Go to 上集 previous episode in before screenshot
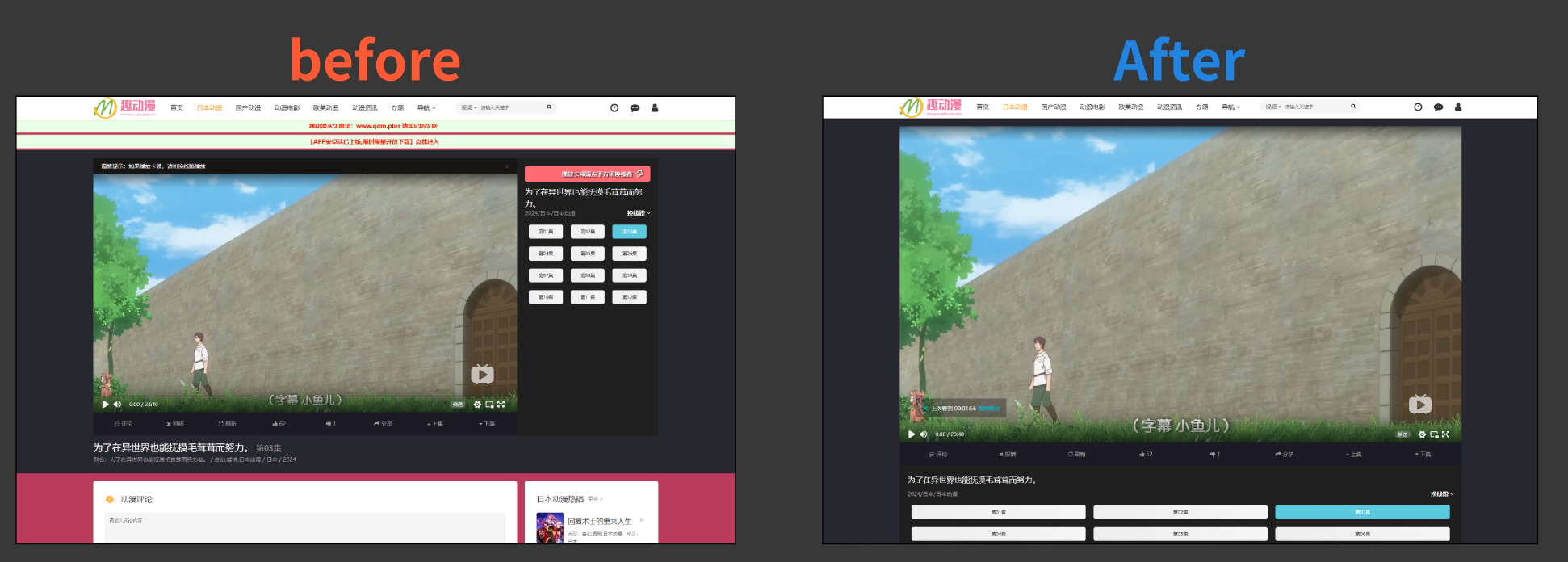The image size is (1568, 562). coord(435,424)
